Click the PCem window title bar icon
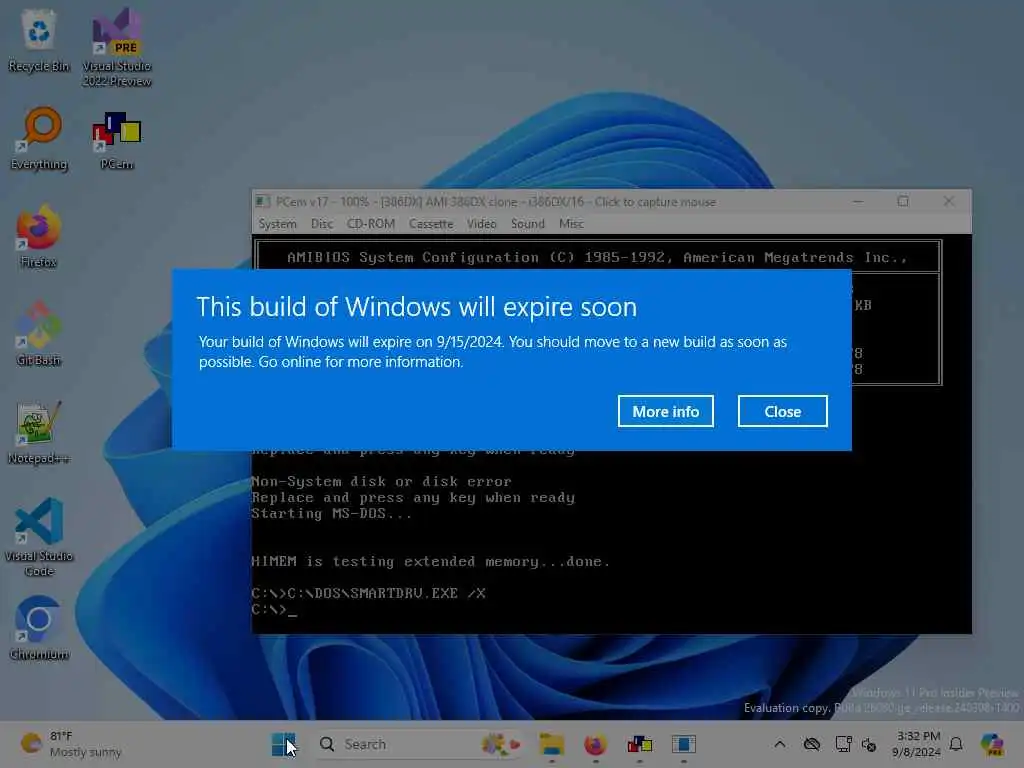1024x768 pixels. click(263, 202)
